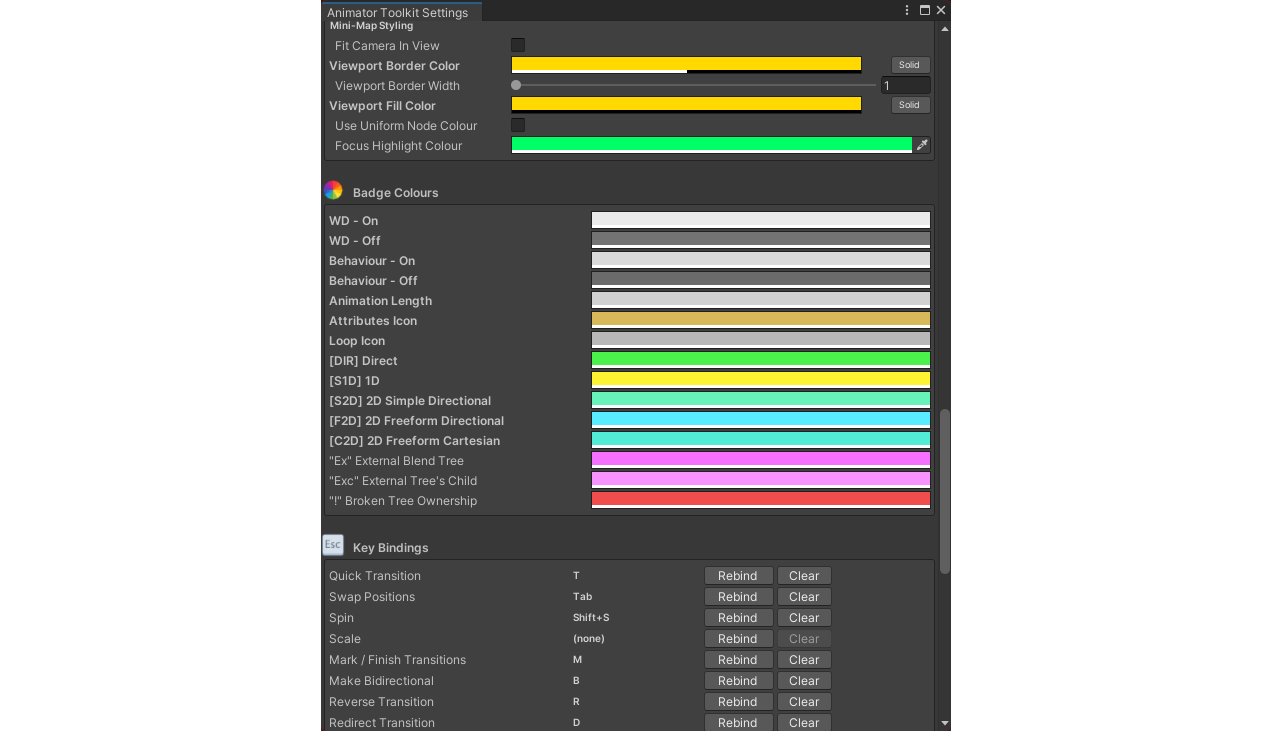Maximize the Animator Toolkit Settings window
The height and width of the screenshot is (731, 1272).
coord(925,10)
